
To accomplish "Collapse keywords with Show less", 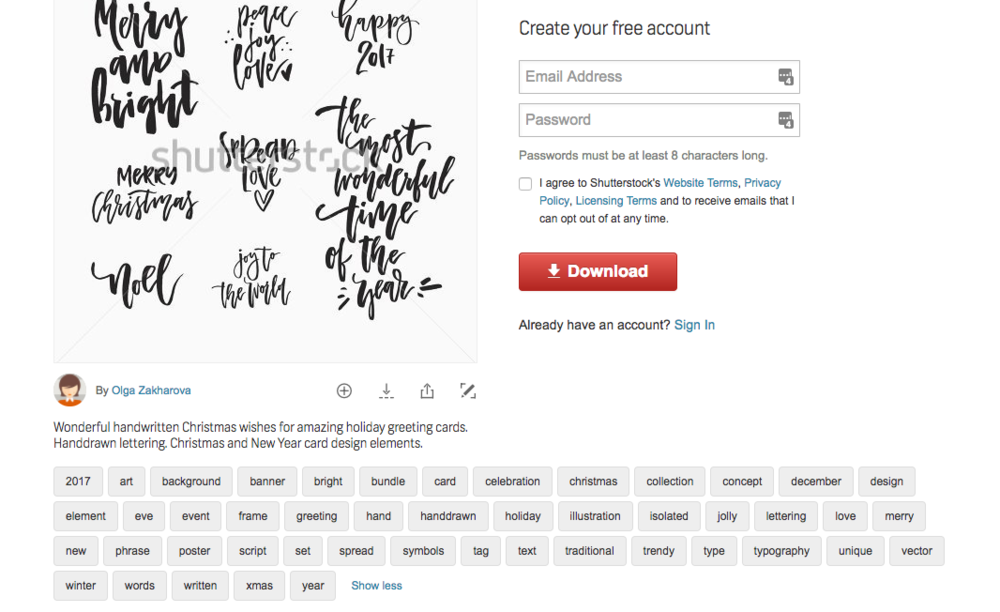I will point(376,585).
